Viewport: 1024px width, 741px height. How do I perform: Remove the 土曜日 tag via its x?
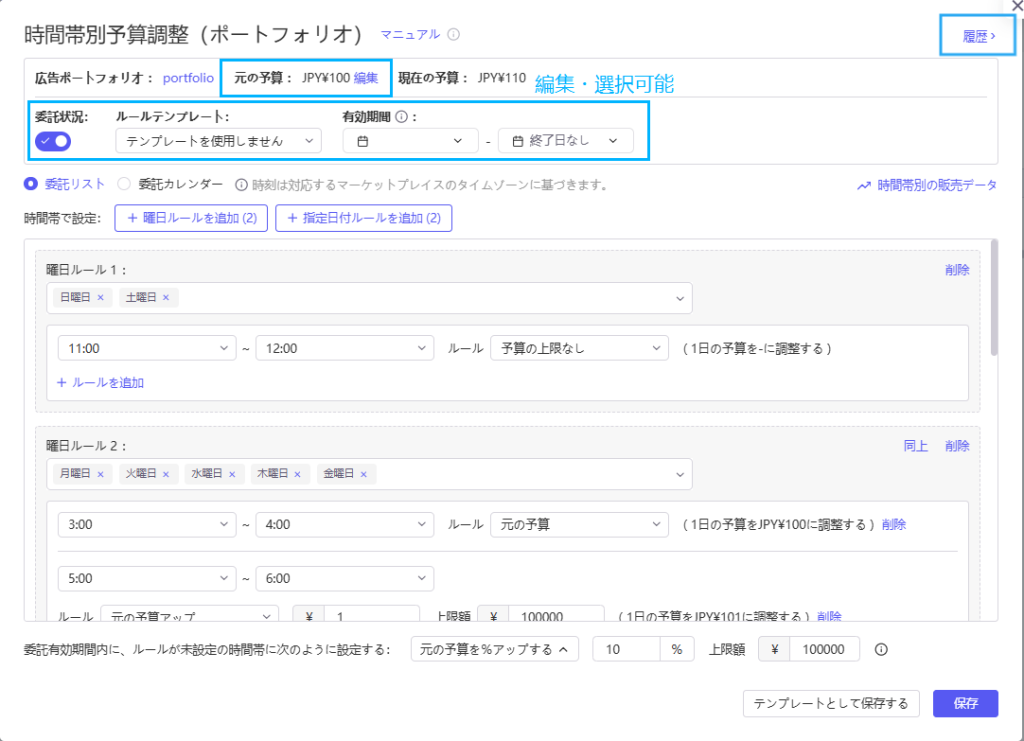click(x=166, y=298)
